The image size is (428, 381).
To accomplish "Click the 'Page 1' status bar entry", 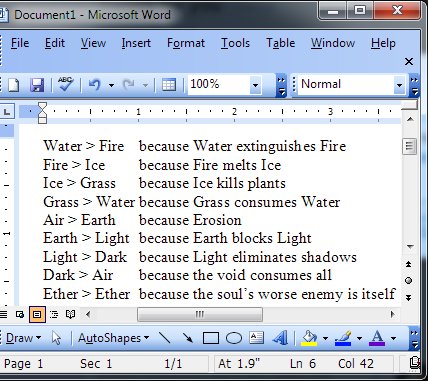I will (x=23, y=364).
